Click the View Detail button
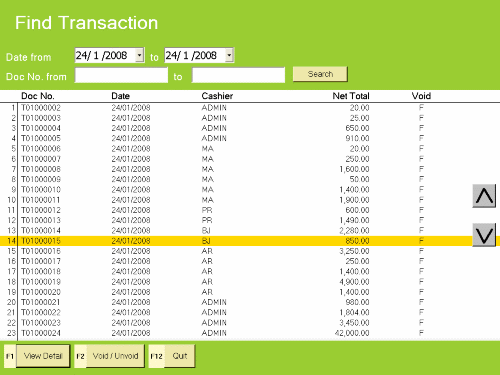 [43, 356]
